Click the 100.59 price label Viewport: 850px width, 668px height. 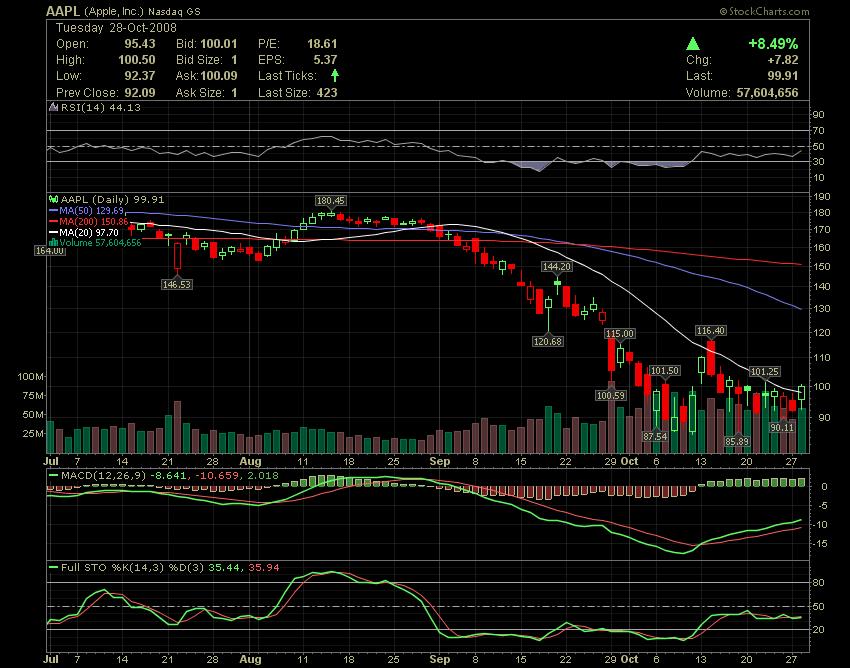coord(611,395)
